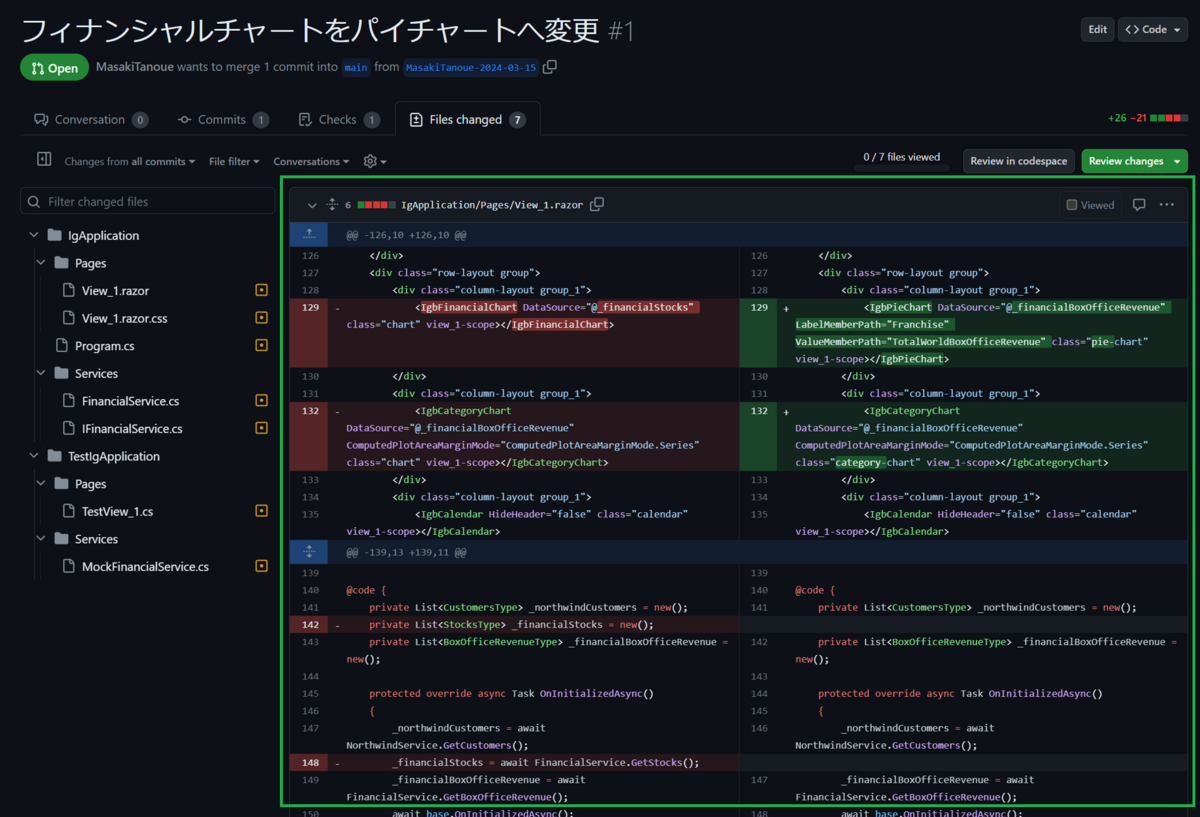
Task: Click the modified marker beside TestView_1.cs
Action: [261, 511]
